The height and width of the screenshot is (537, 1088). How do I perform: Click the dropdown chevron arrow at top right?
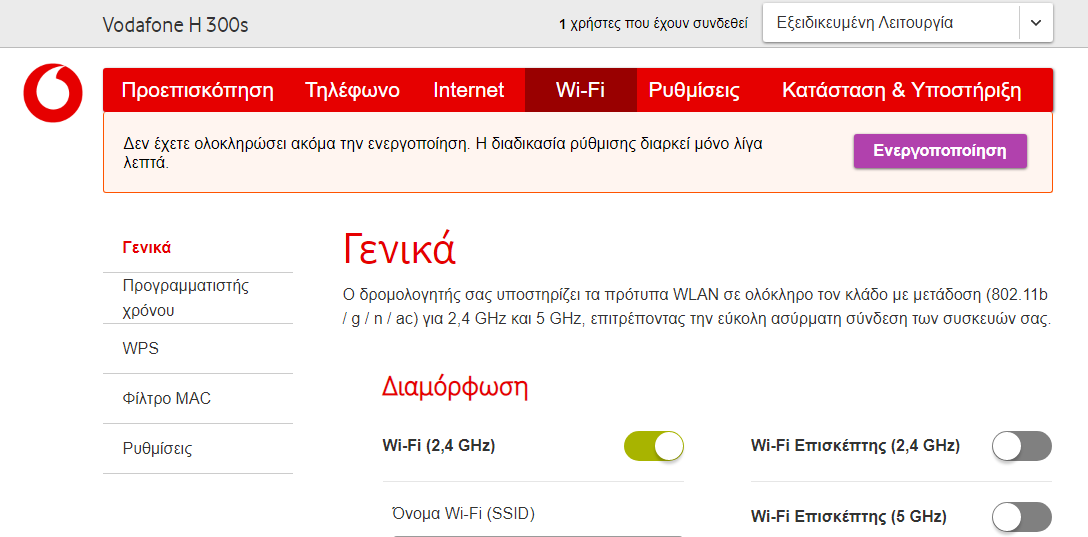click(1036, 23)
